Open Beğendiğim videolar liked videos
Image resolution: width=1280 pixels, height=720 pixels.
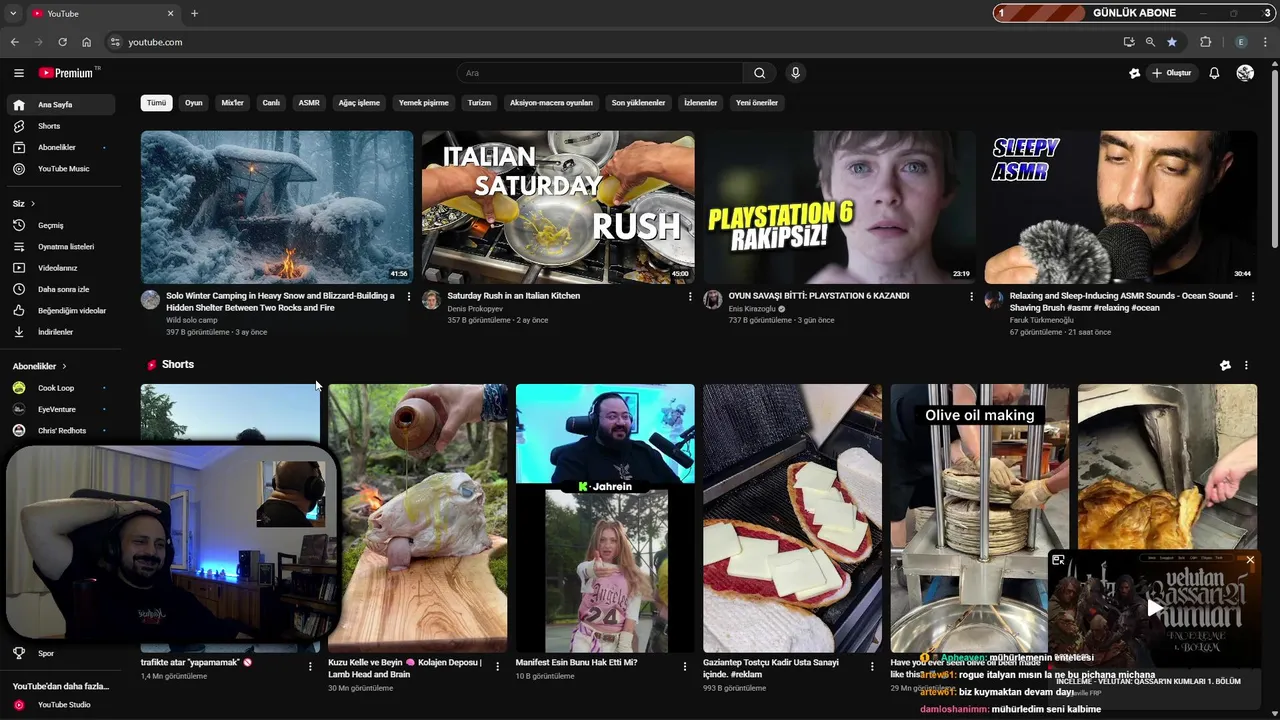point(61,311)
